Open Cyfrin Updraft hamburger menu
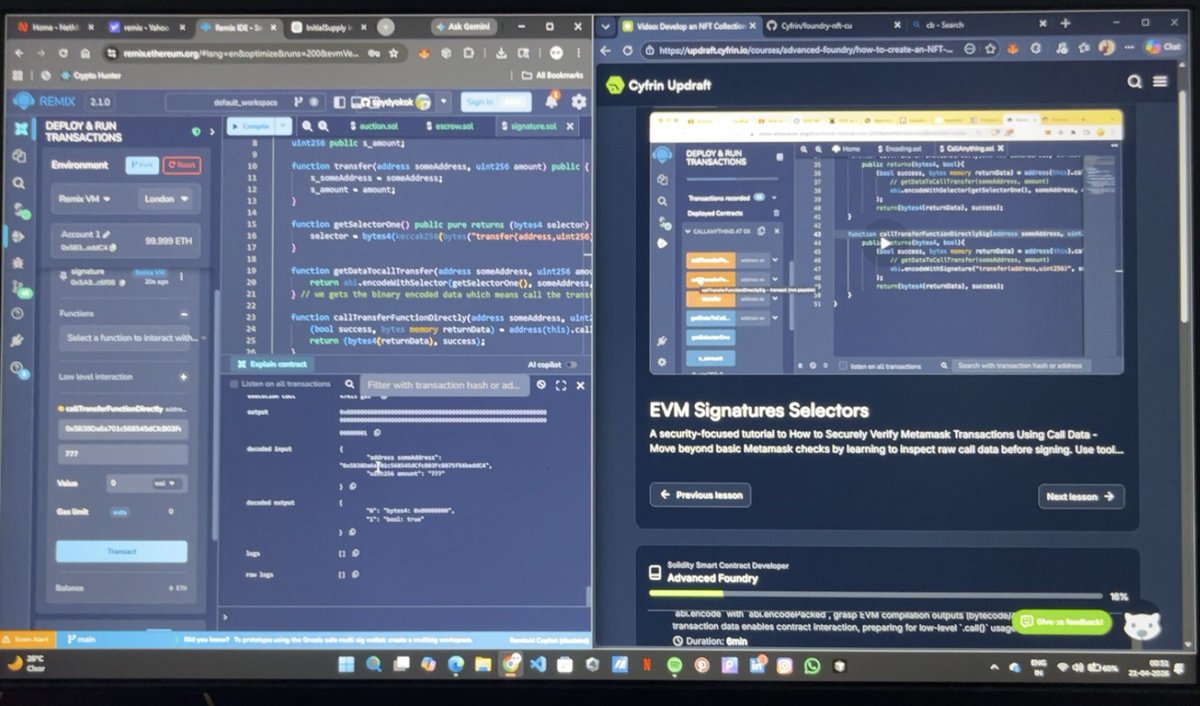The height and width of the screenshot is (706, 1200). pyautogui.click(x=1160, y=82)
